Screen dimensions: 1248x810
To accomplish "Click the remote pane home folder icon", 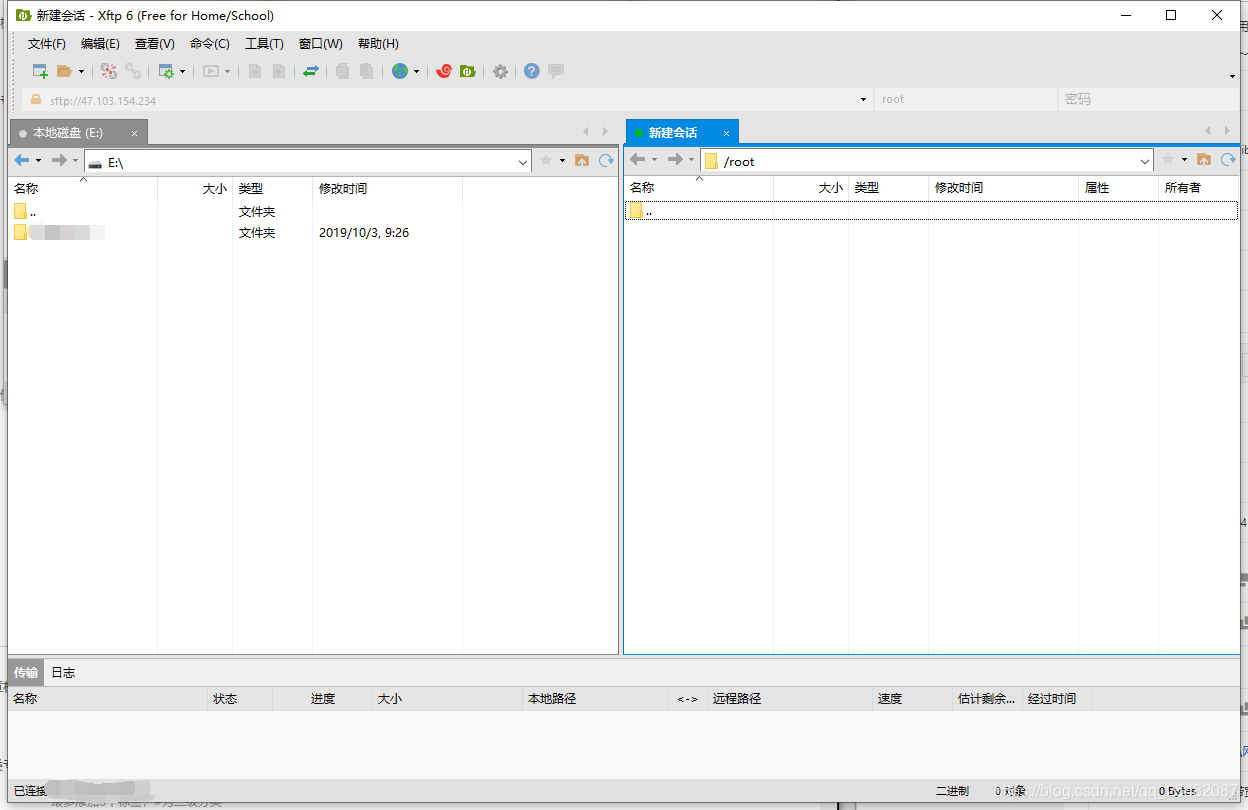I will click(1204, 160).
